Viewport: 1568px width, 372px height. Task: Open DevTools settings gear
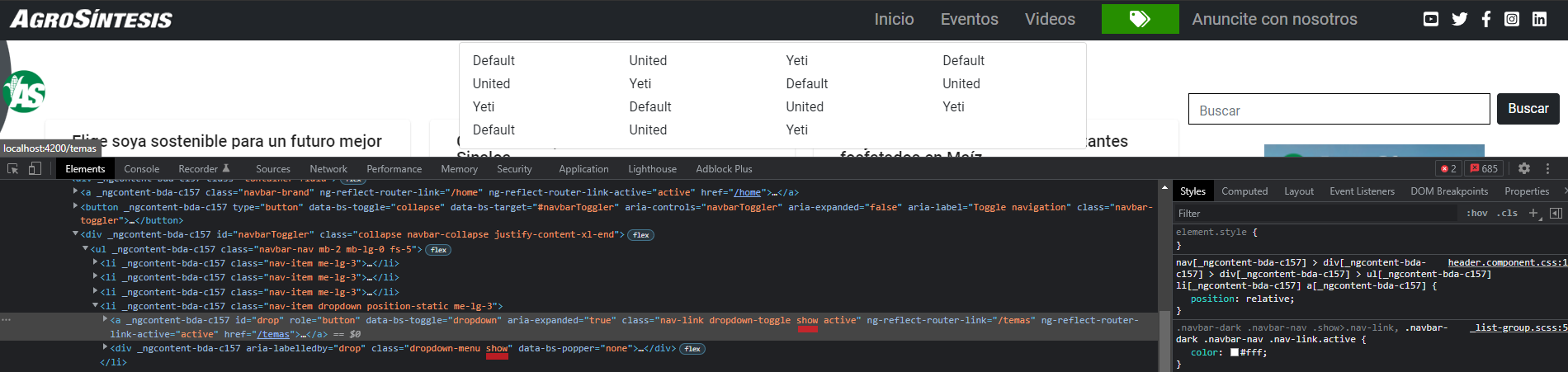[x=1524, y=168]
